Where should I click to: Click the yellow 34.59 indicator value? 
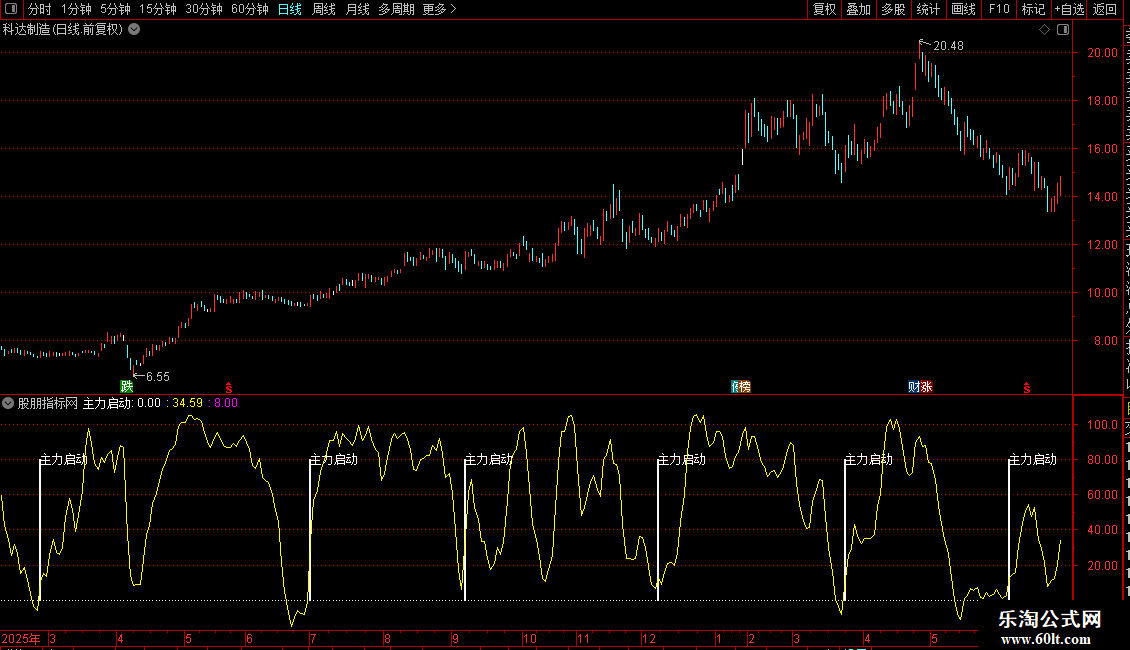[x=187, y=404]
